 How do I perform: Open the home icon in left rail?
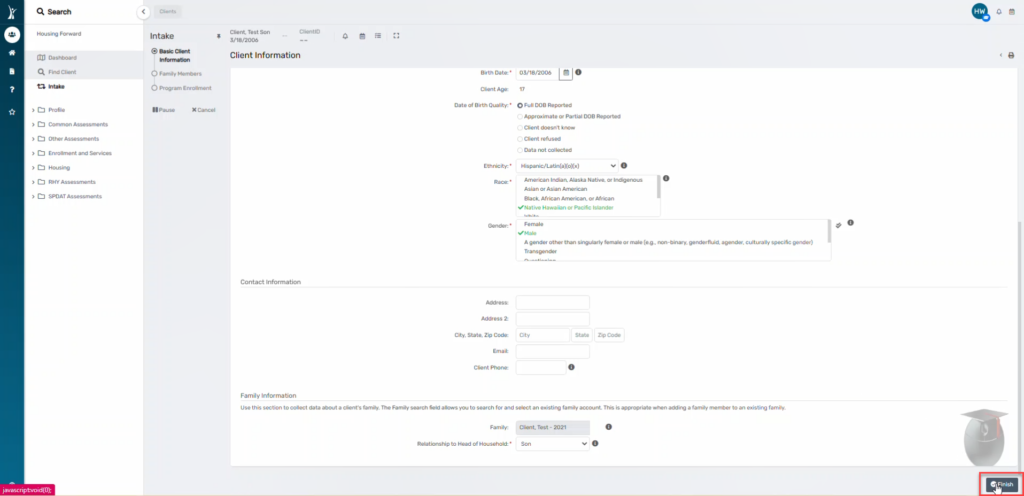click(12, 53)
